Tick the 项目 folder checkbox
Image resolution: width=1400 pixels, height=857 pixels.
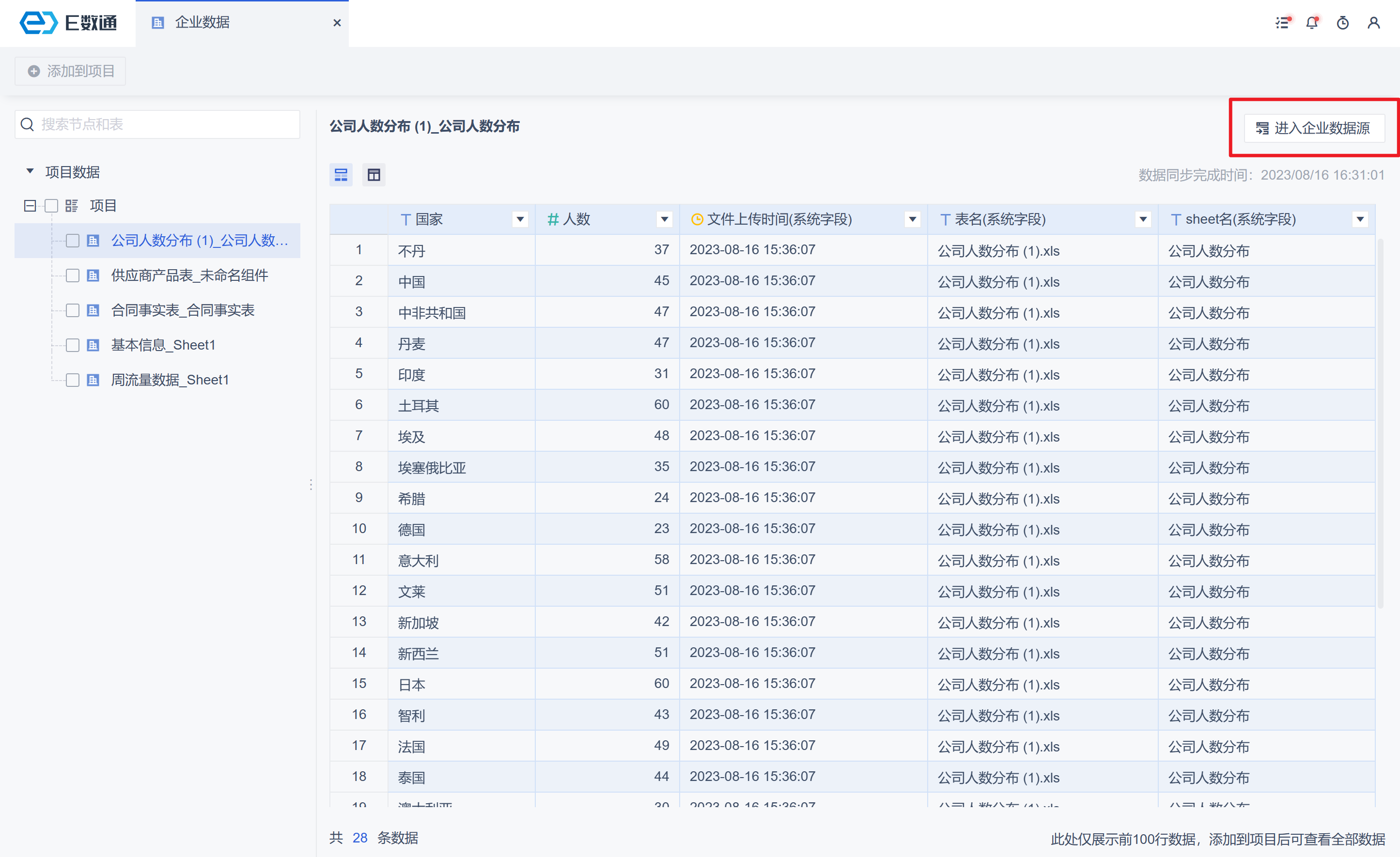pos(52,206)
